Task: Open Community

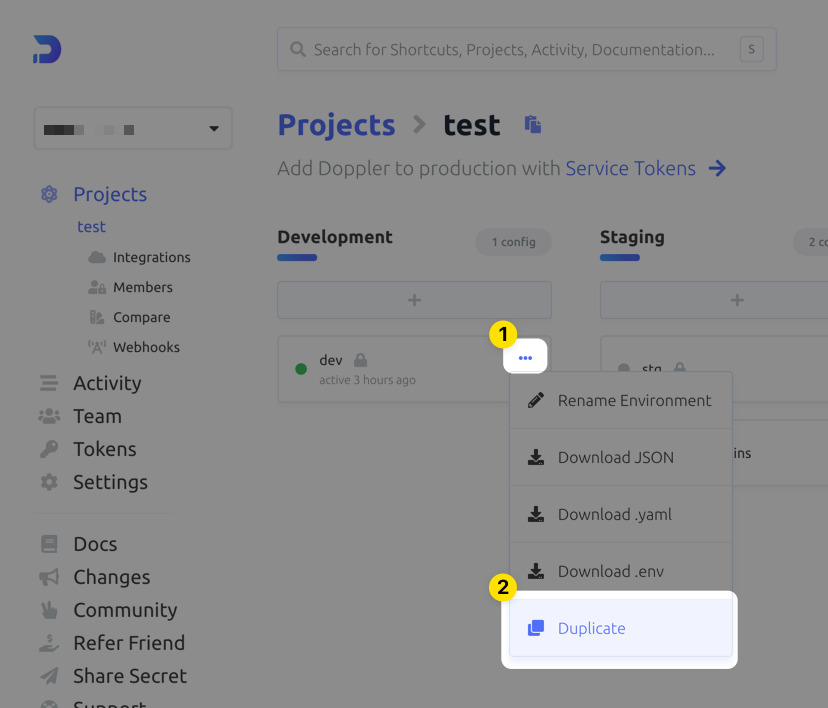Action: [x=125, y=610]
